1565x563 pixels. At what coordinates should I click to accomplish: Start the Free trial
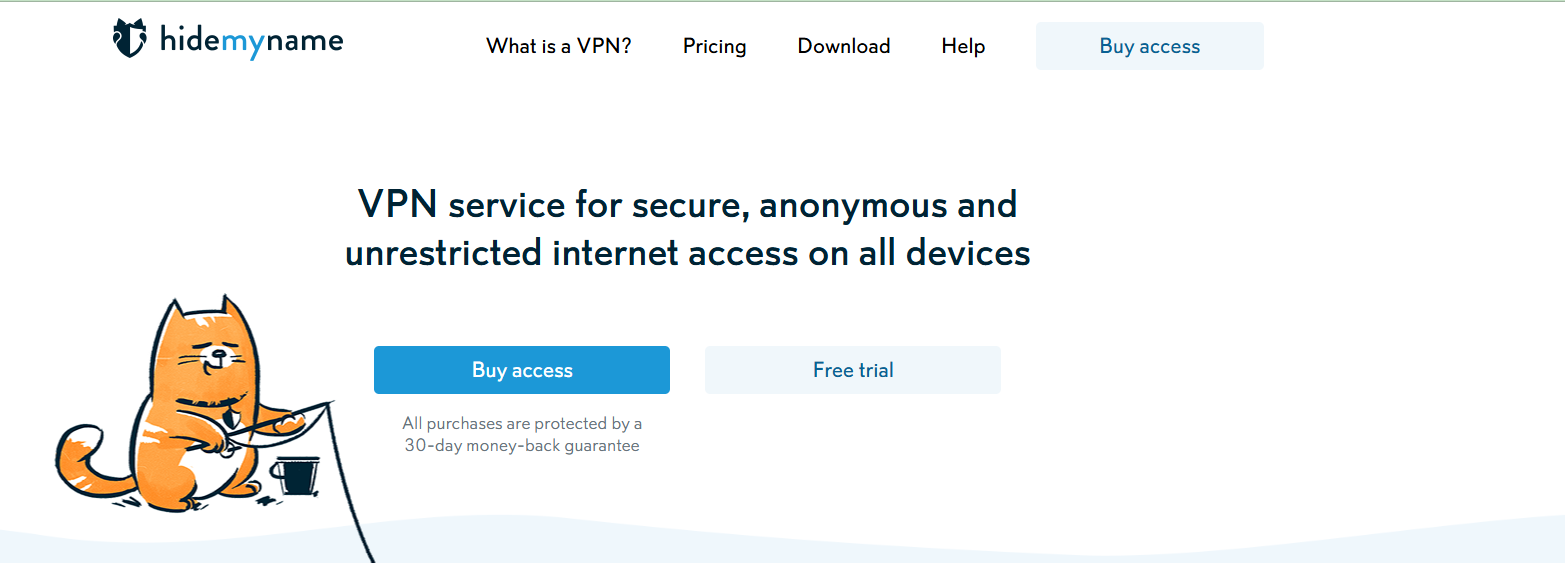coord(853,370)
